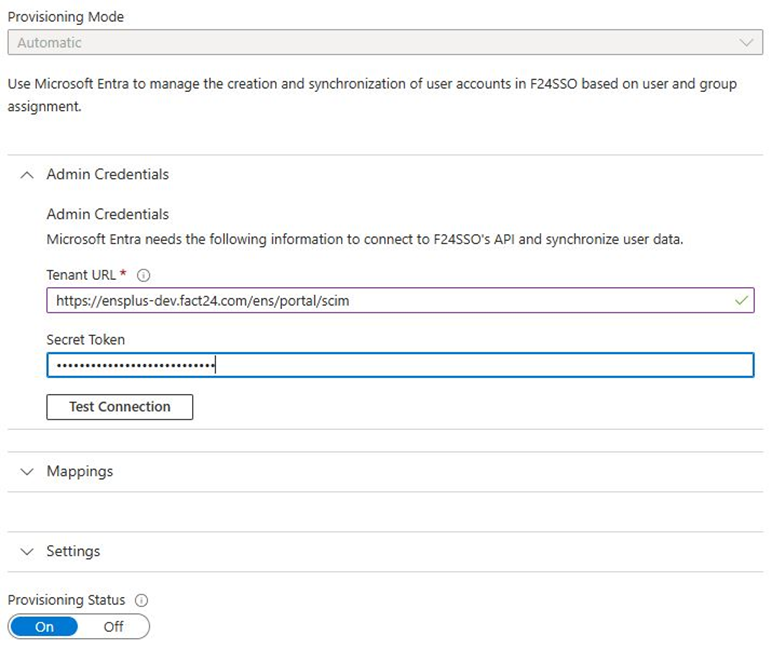
Task: Show info tooltip next to Tenant URL
Action: tap(143, 275)
